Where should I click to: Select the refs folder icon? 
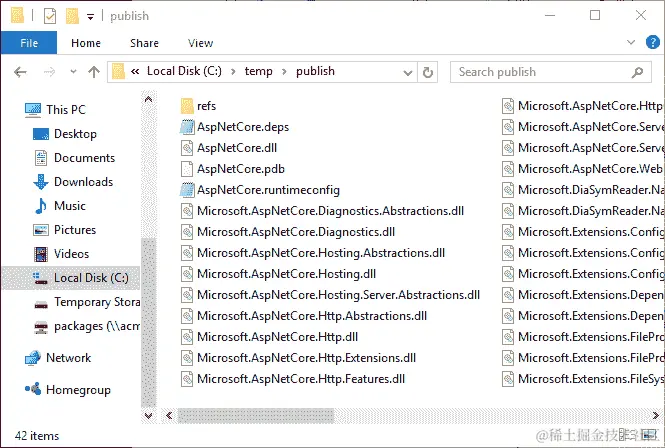coord(187,106)
